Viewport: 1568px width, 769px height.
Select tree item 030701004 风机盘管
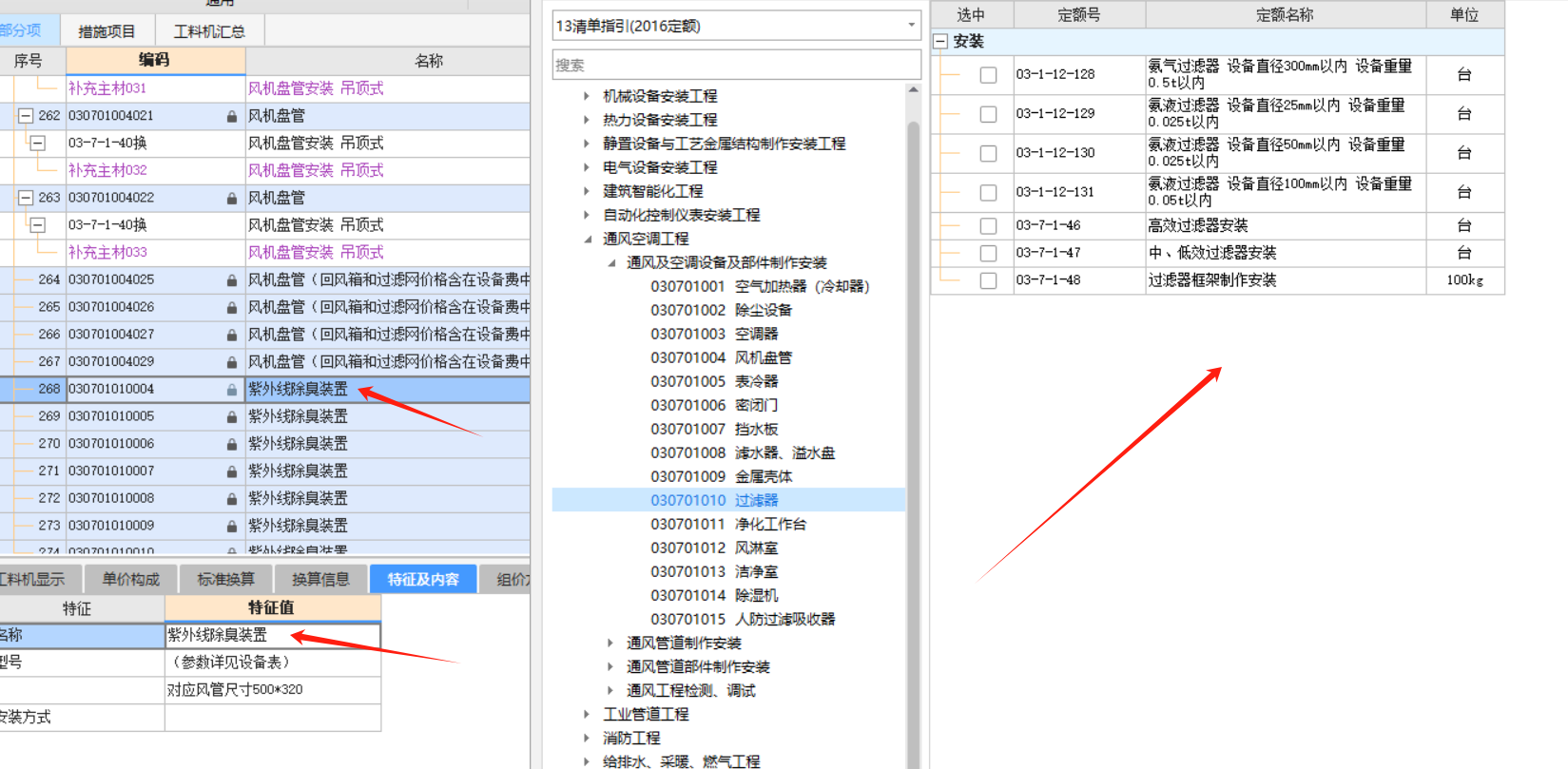tap(721, 357)
